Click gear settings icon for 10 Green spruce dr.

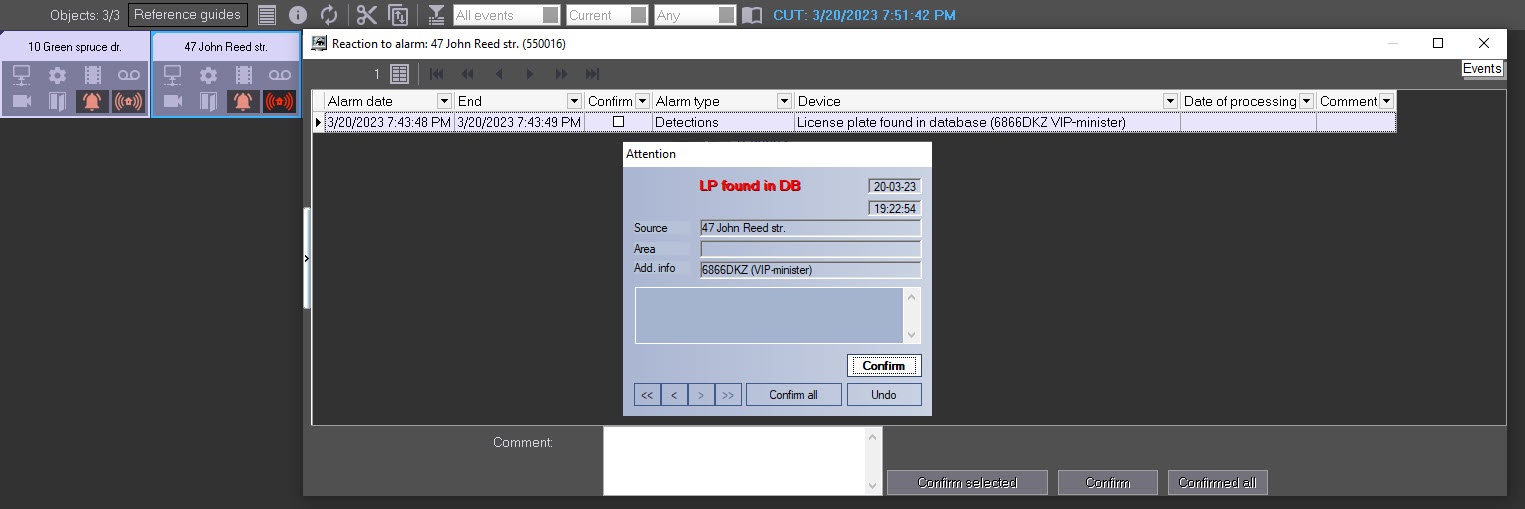coord(57,75)
